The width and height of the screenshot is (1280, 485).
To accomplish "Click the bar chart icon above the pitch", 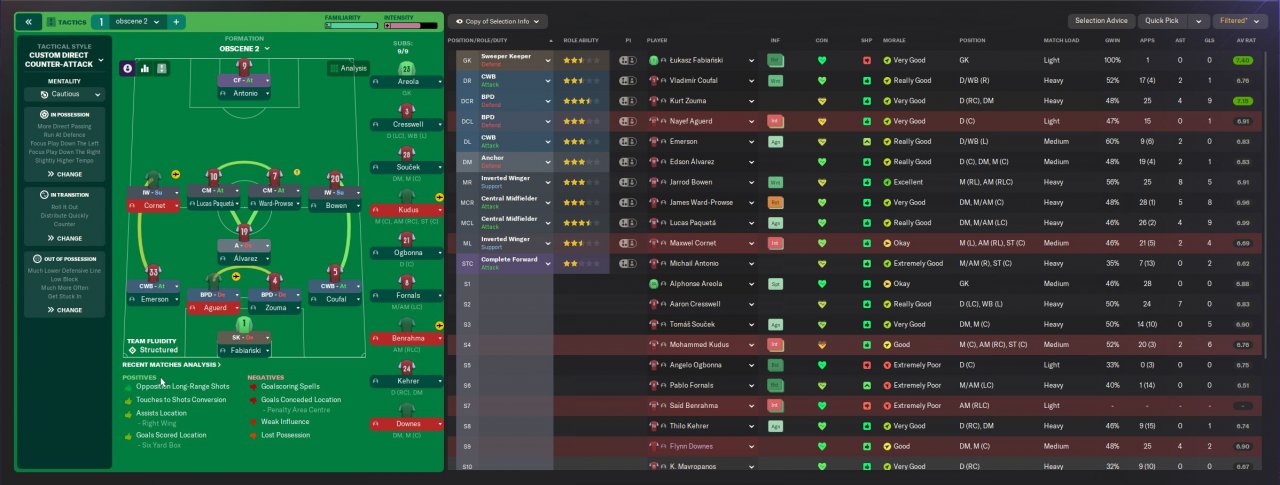I will [145, 68].
